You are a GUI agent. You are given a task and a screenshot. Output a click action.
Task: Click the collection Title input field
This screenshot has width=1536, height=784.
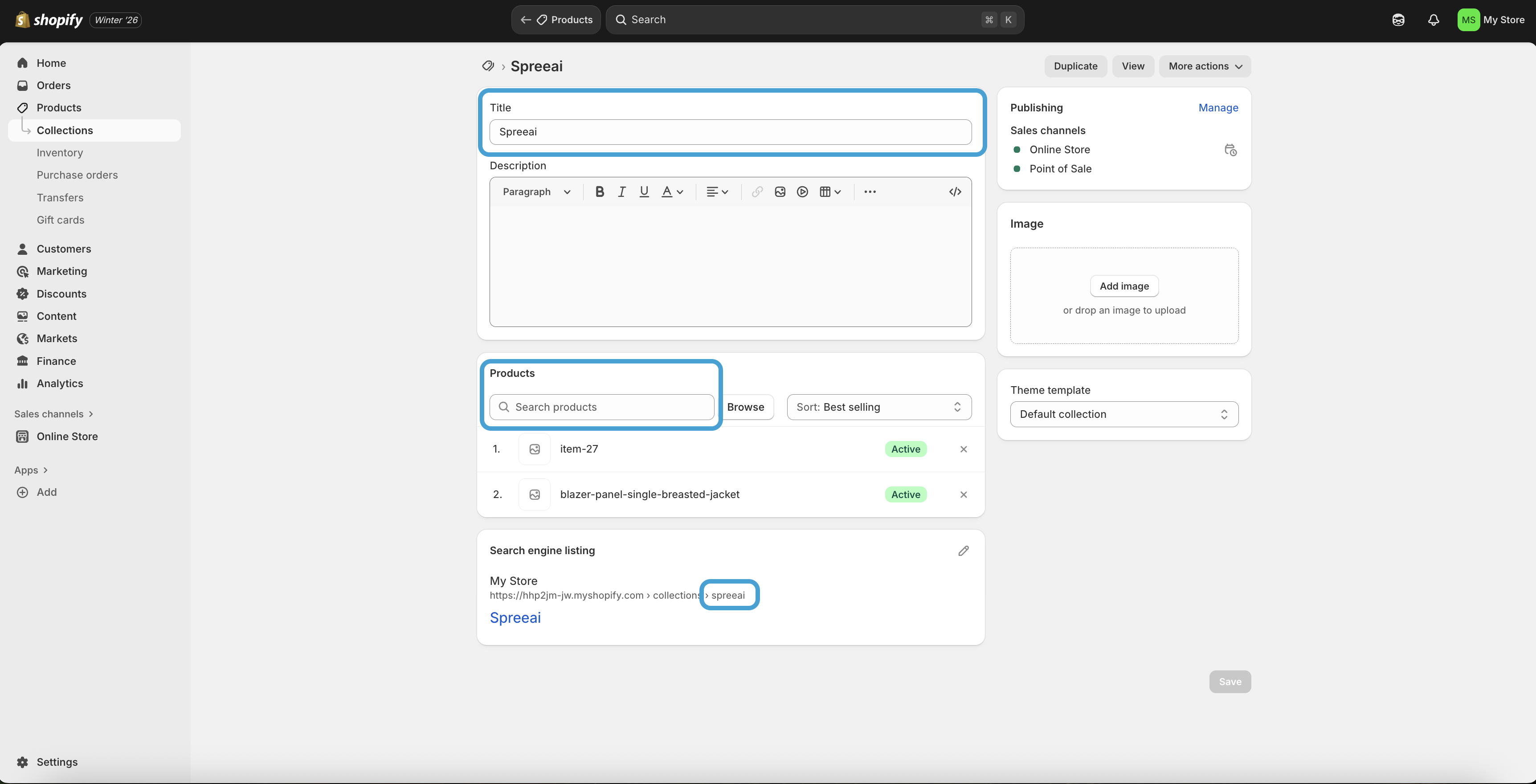[731, 132]
